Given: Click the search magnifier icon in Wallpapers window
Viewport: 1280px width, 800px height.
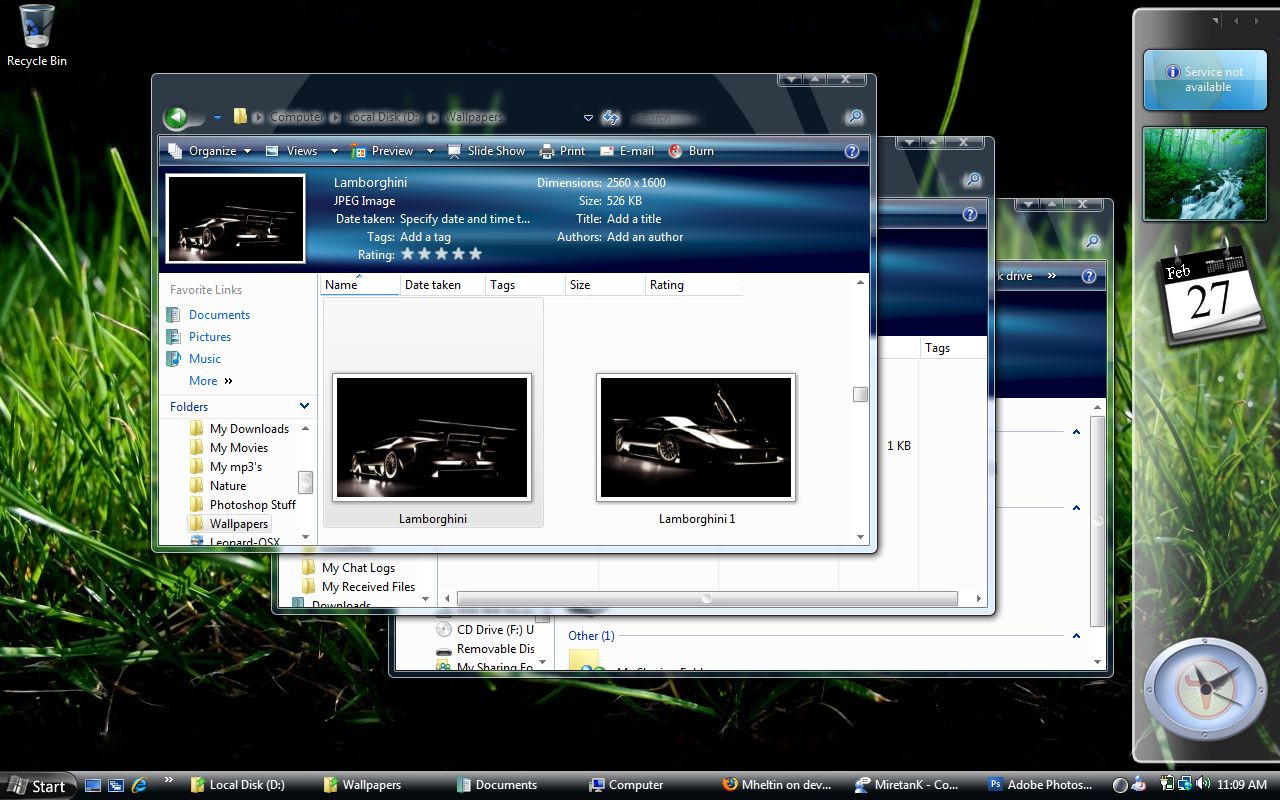Looking at the screenshot, I should (x=854, y=118).
